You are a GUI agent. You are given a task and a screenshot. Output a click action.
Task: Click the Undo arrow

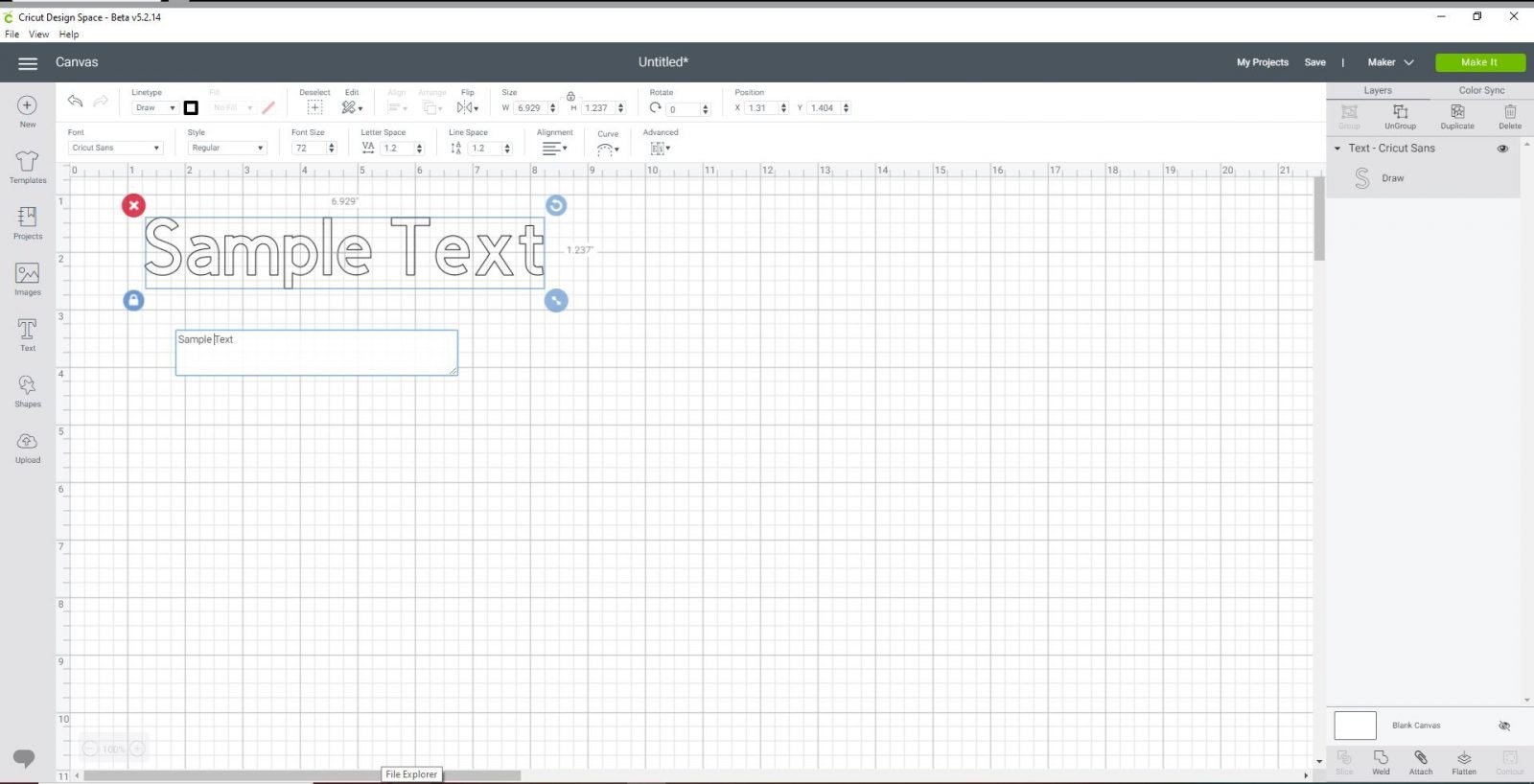click(x=75, y=102)
